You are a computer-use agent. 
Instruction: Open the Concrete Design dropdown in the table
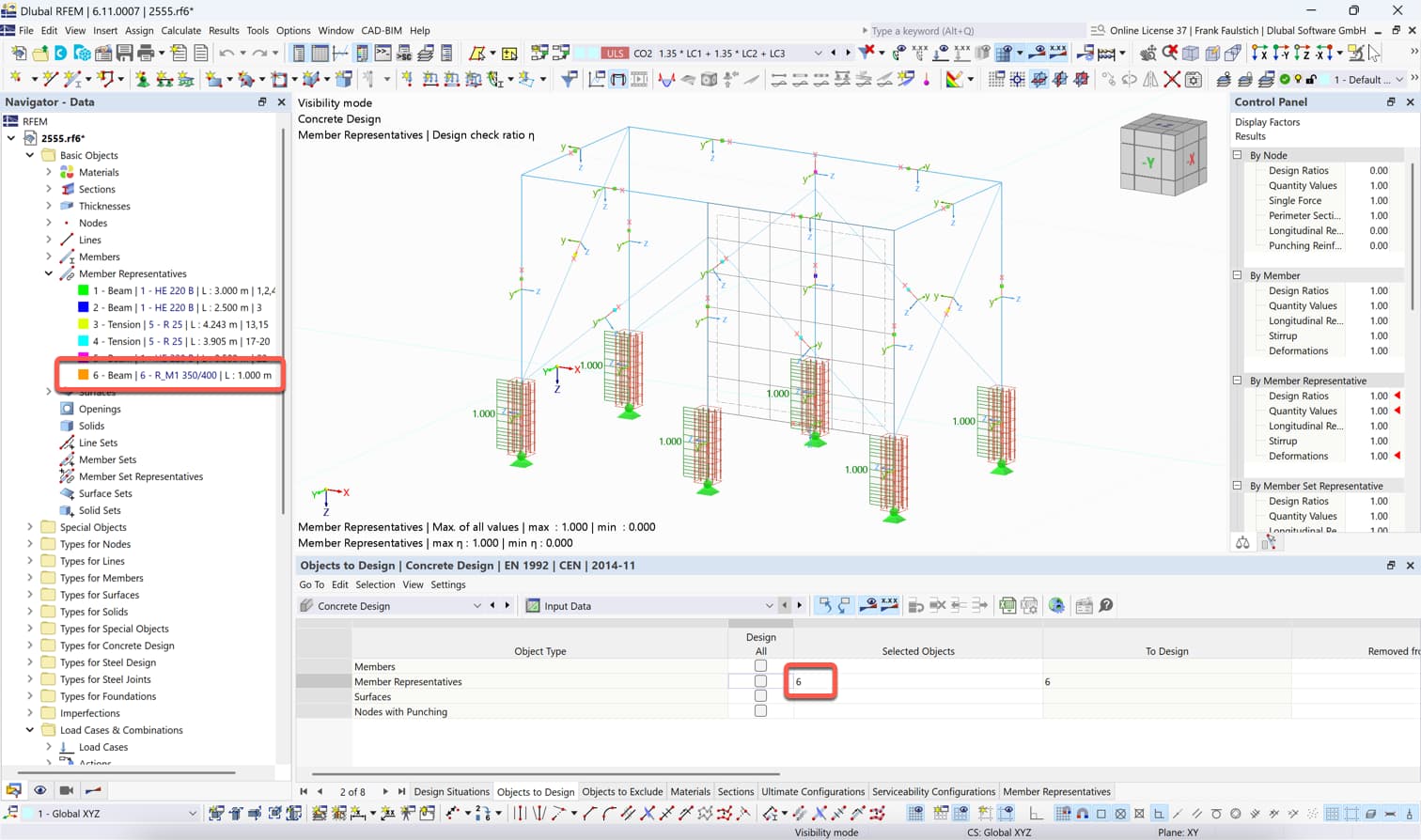476,606
